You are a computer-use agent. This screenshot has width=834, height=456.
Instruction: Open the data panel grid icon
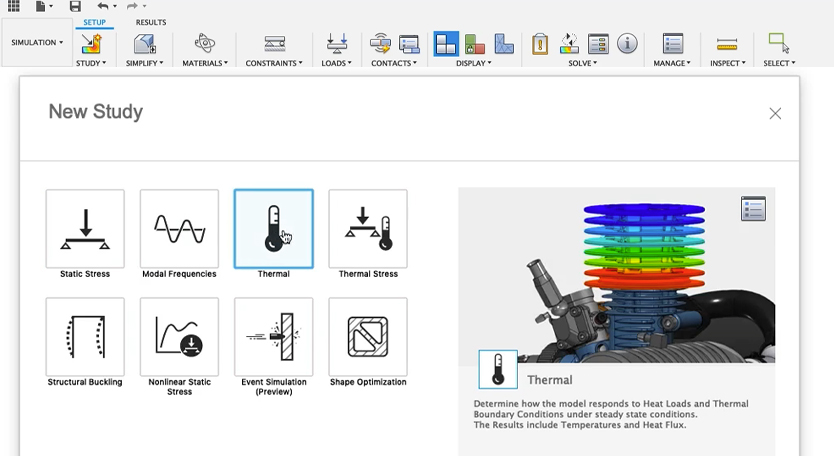point(14,6)
